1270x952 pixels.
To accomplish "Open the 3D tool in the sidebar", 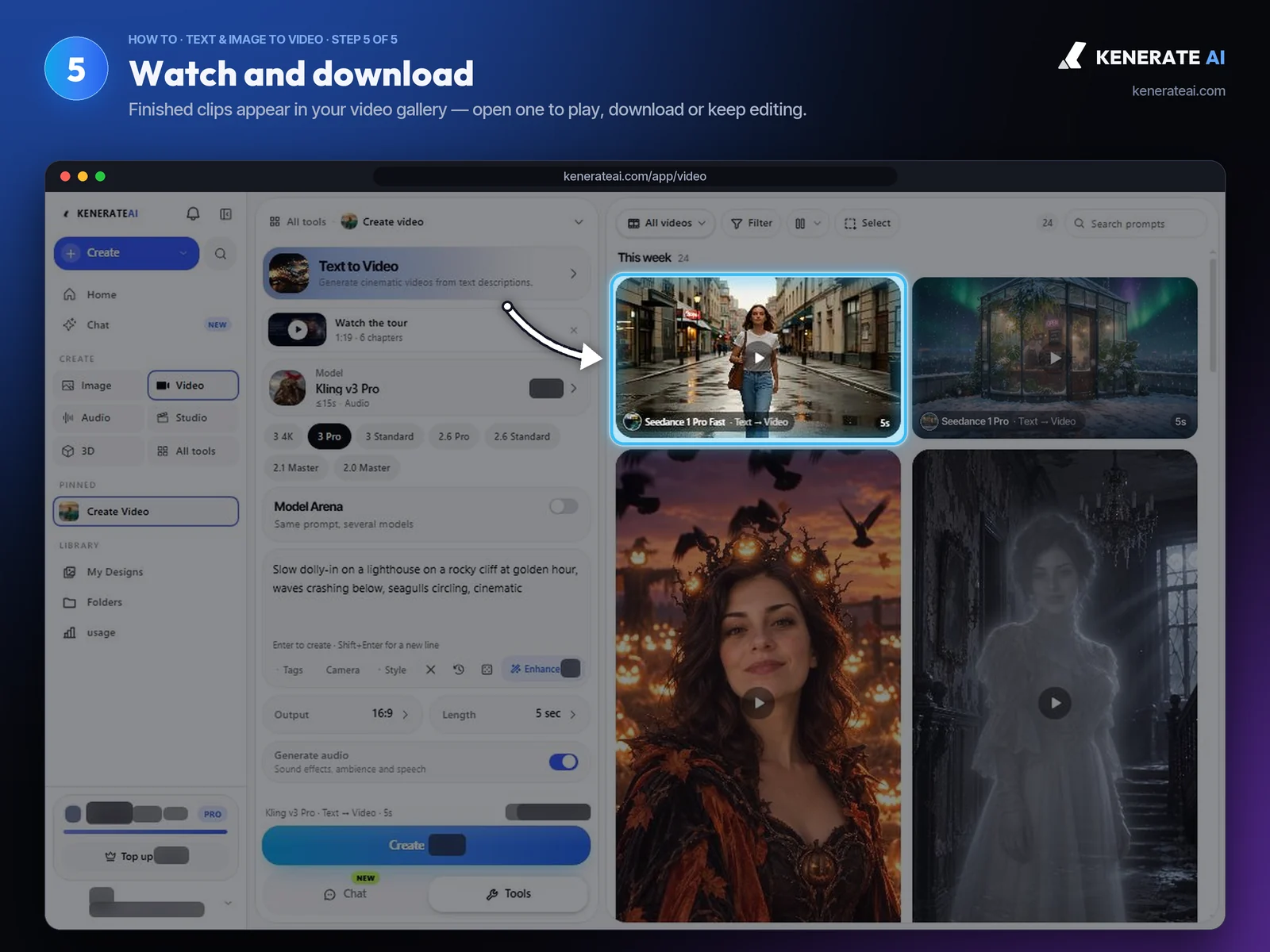I will coord(100,451).
